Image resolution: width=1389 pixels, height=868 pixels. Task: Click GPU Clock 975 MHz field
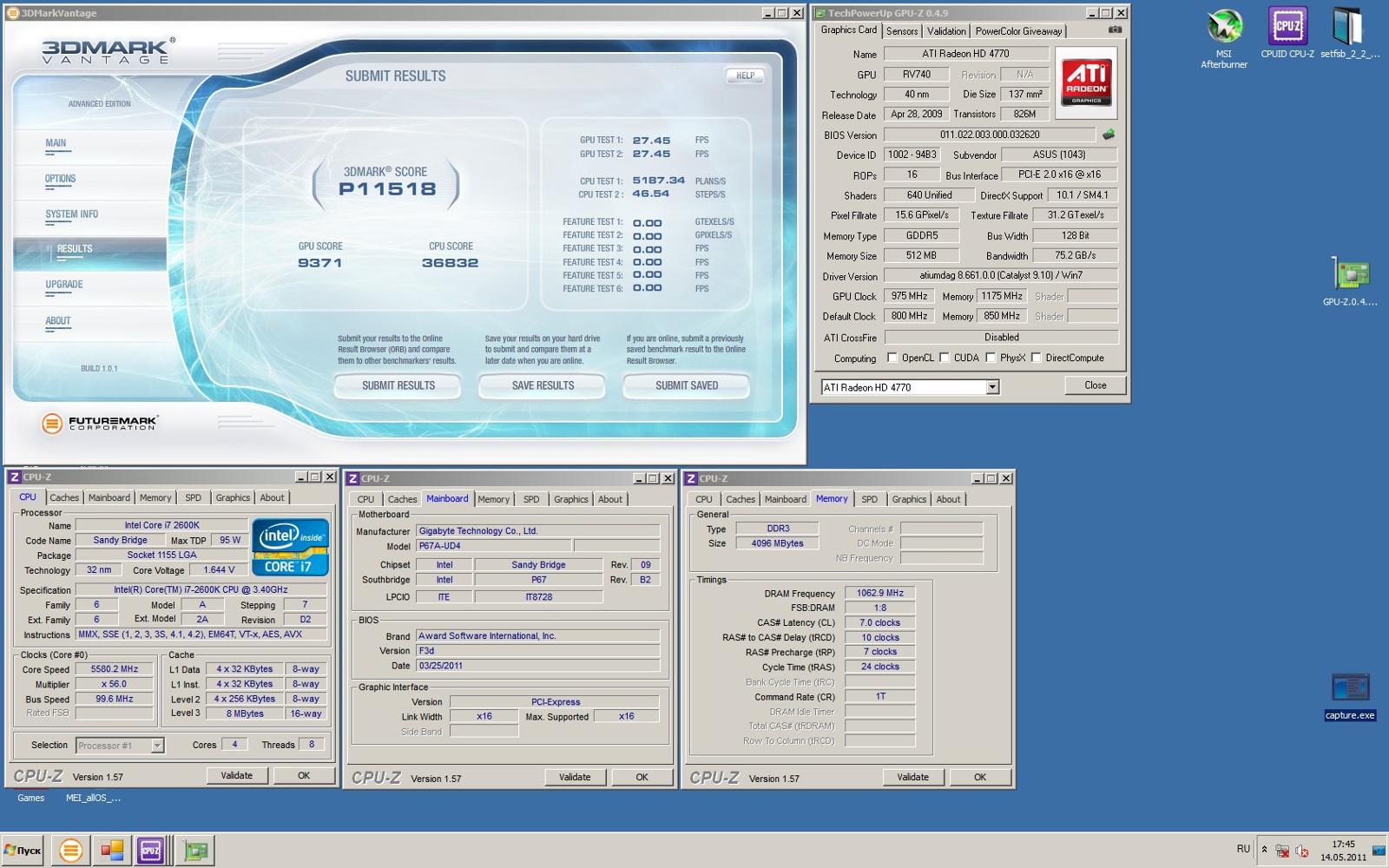[909, 296]
